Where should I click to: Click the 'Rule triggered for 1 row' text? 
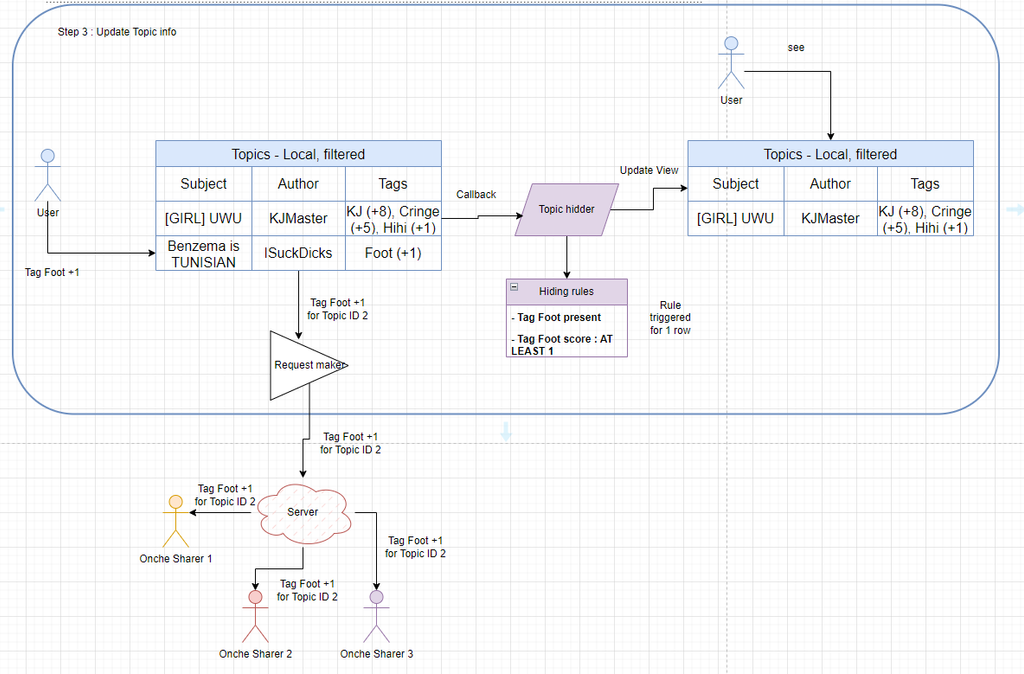tap(670, 317)
